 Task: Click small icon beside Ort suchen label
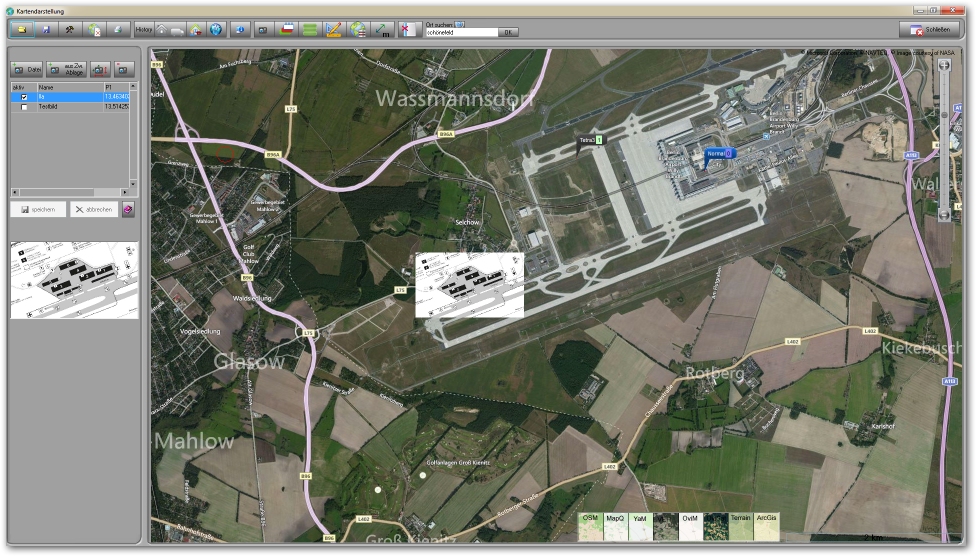459,24
